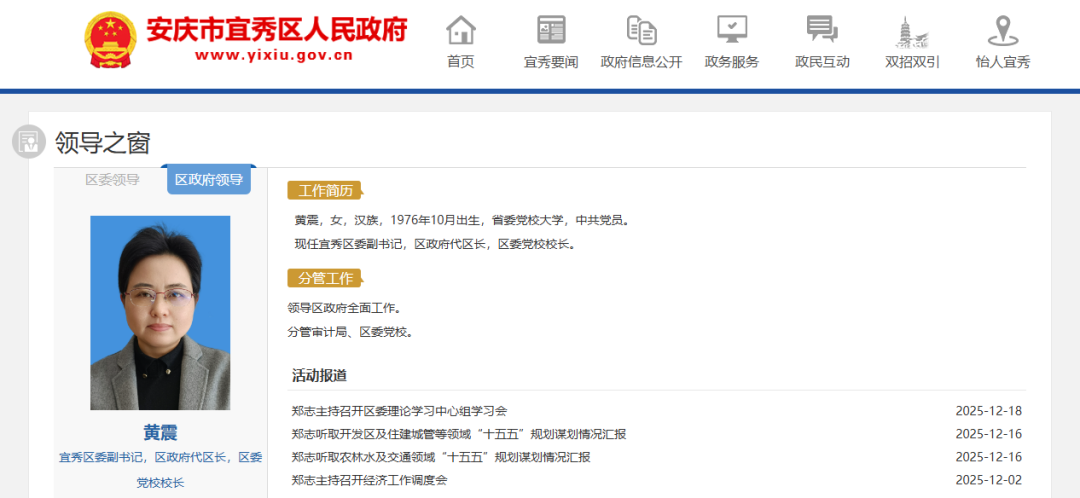Click the 政务服务 monitor icon

(x=731, y=30)
